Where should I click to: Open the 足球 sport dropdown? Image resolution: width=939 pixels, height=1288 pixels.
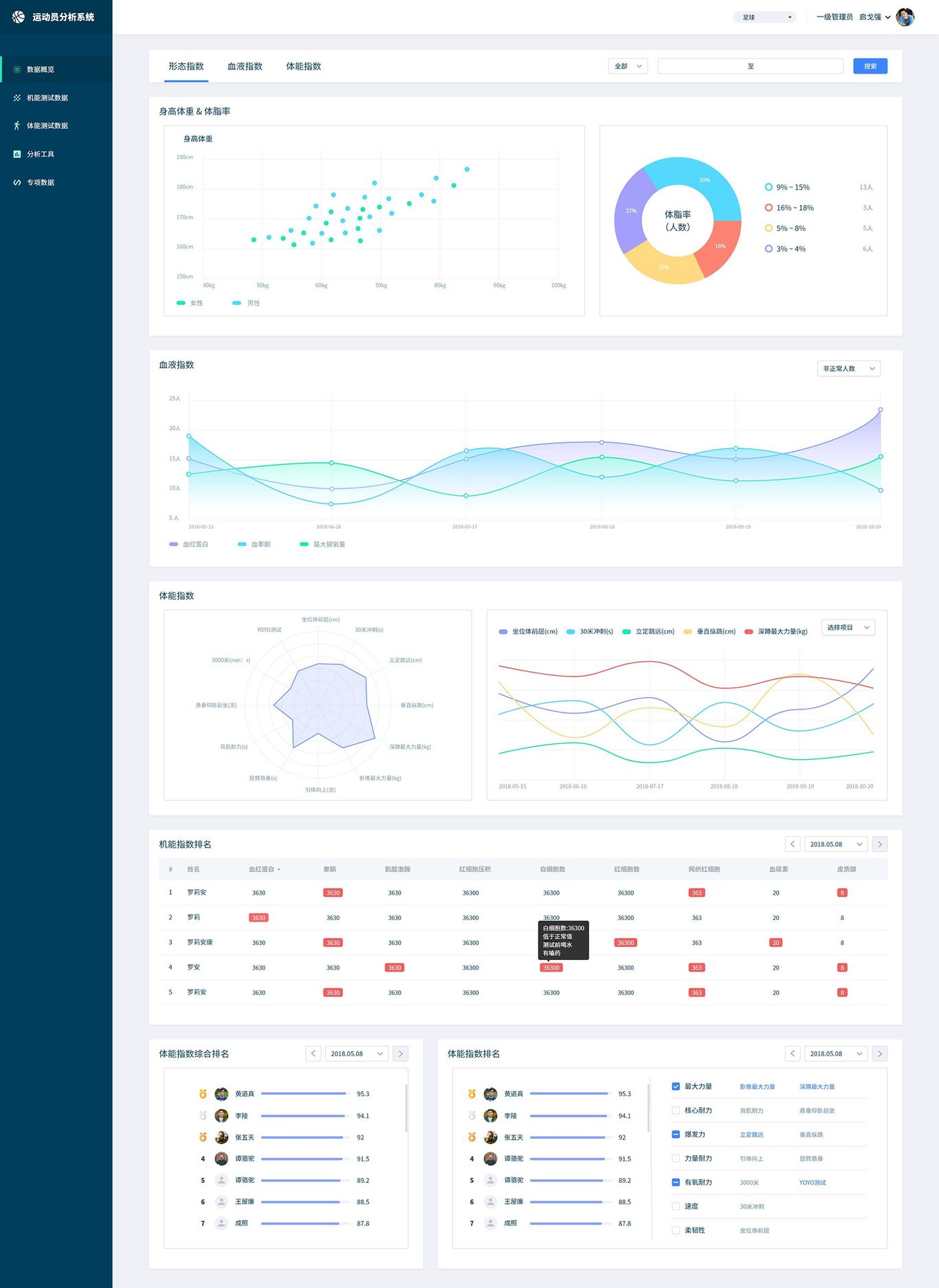[765, 17]
